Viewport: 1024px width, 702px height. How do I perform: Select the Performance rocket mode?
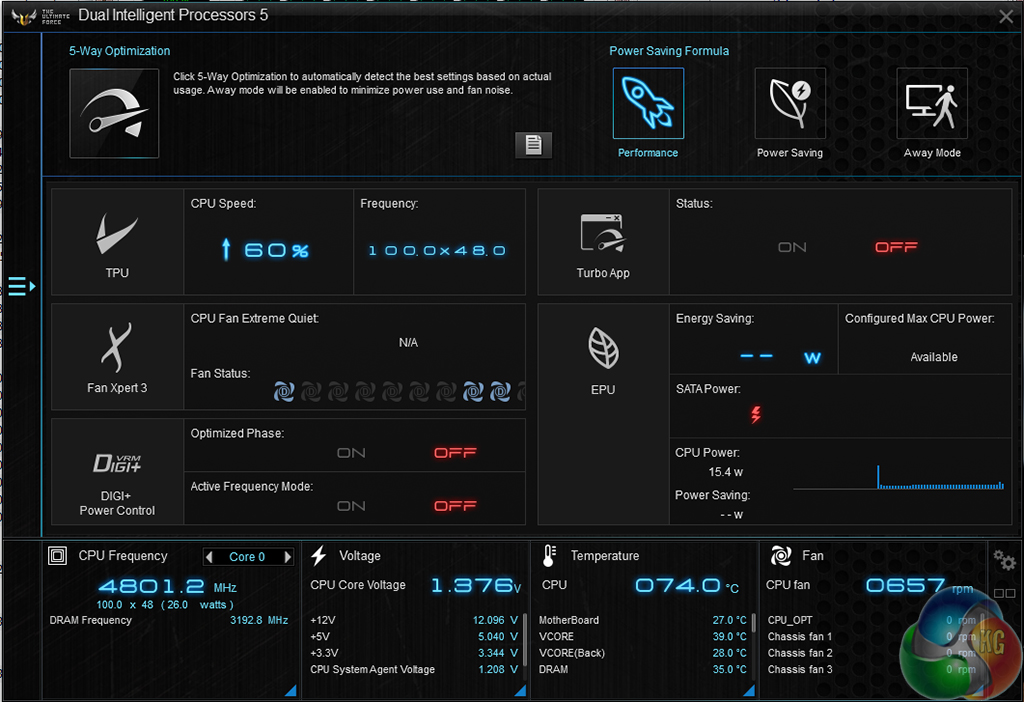[x=648, y=104]
